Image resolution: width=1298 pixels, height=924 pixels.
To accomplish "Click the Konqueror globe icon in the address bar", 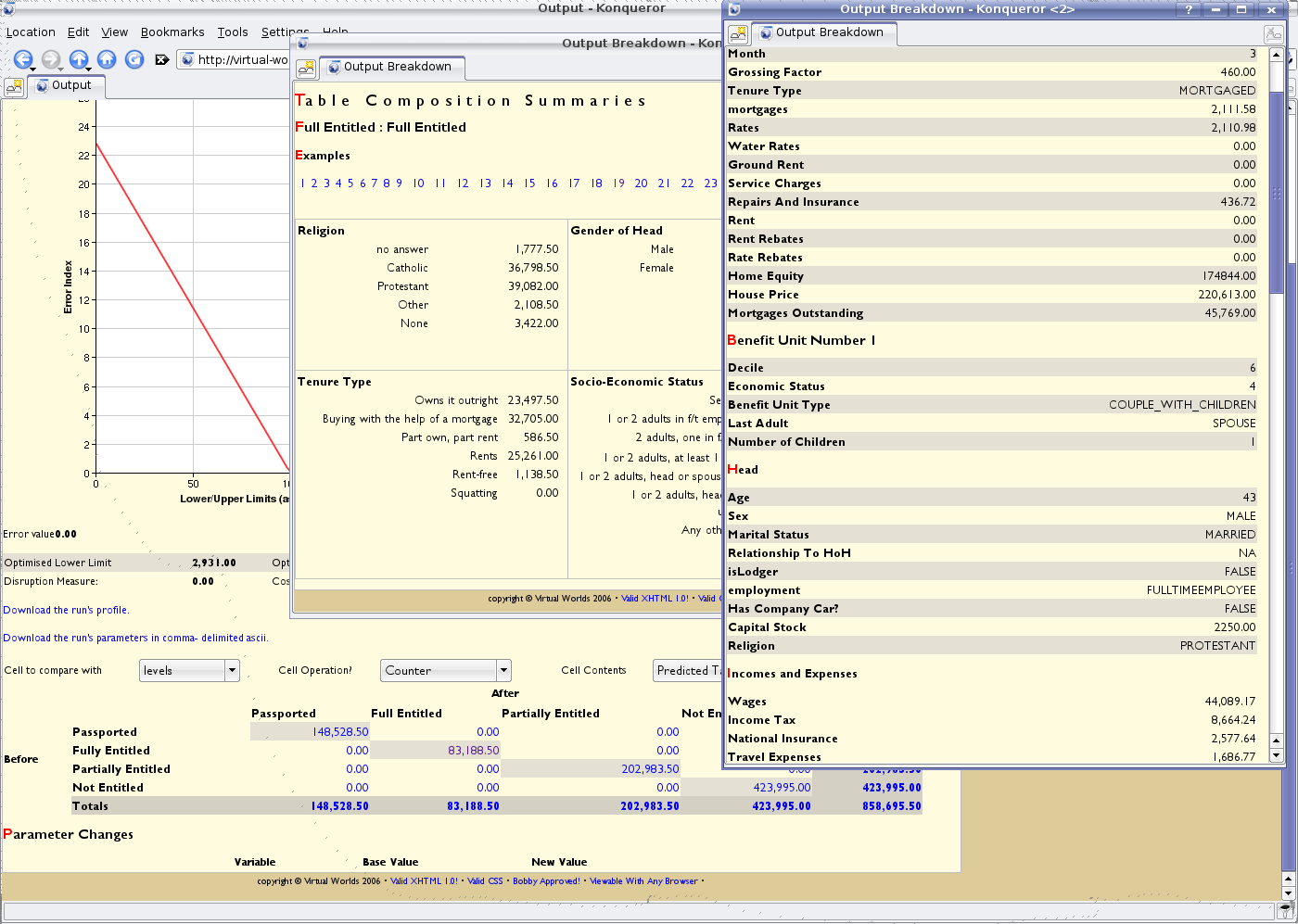I will coord(185,59).
